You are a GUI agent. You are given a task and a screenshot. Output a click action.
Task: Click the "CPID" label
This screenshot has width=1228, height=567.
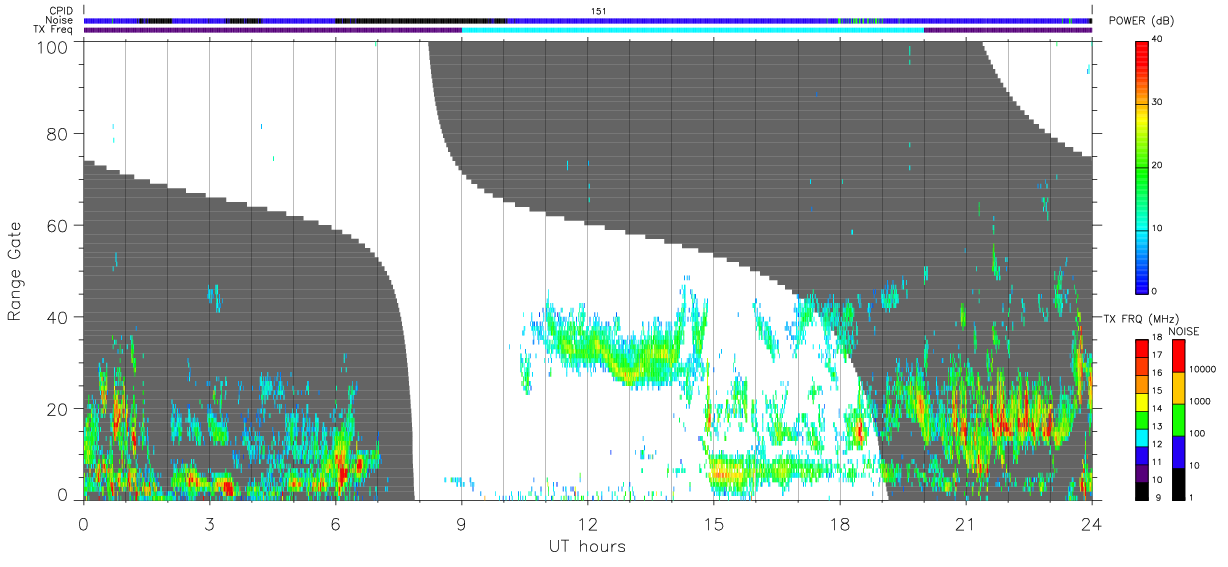pyautogui.click(x=60, y=11)
